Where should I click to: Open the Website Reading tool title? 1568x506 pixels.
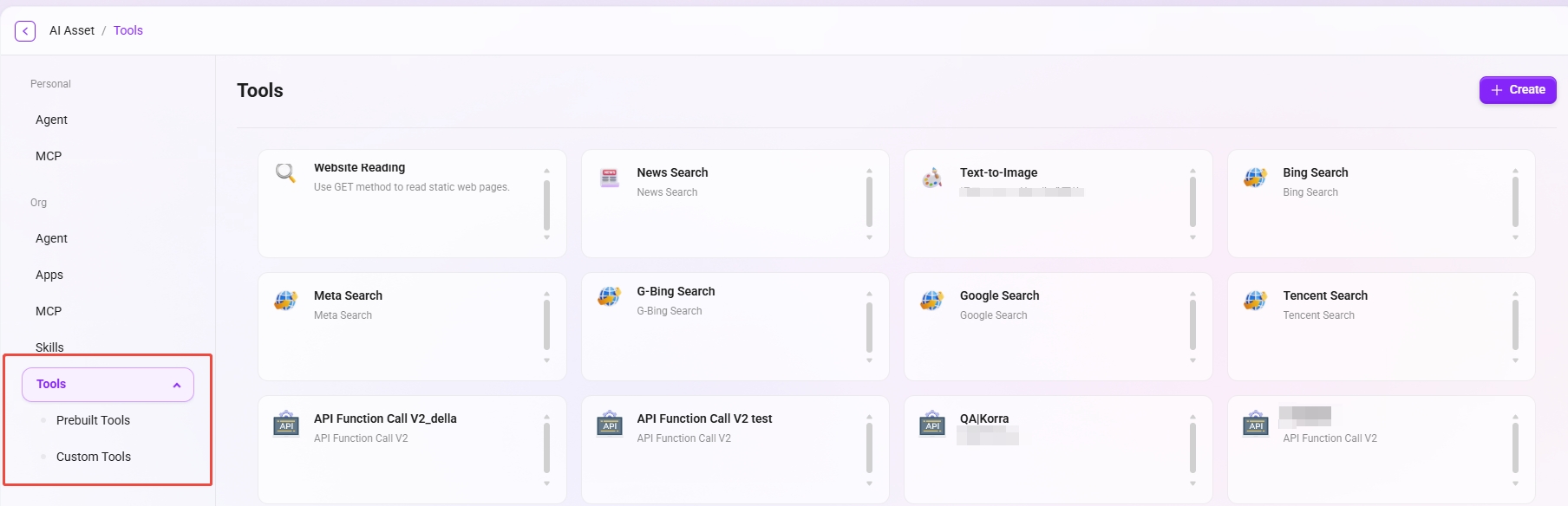[x=359, y=167]
